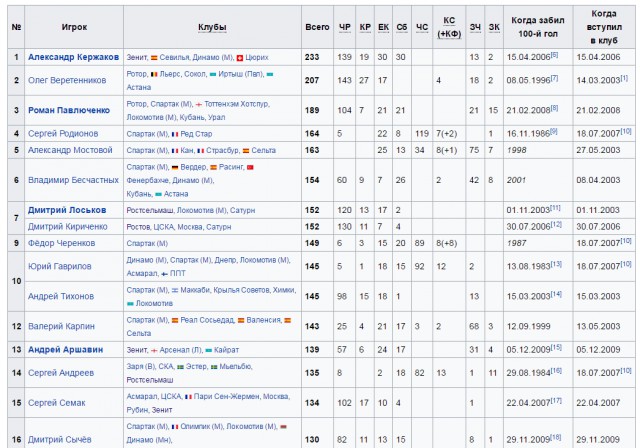This screenshot has height=448, width=640.
Task: Click Spain flag icon before Реал Сосьедад
Action: 175,321
